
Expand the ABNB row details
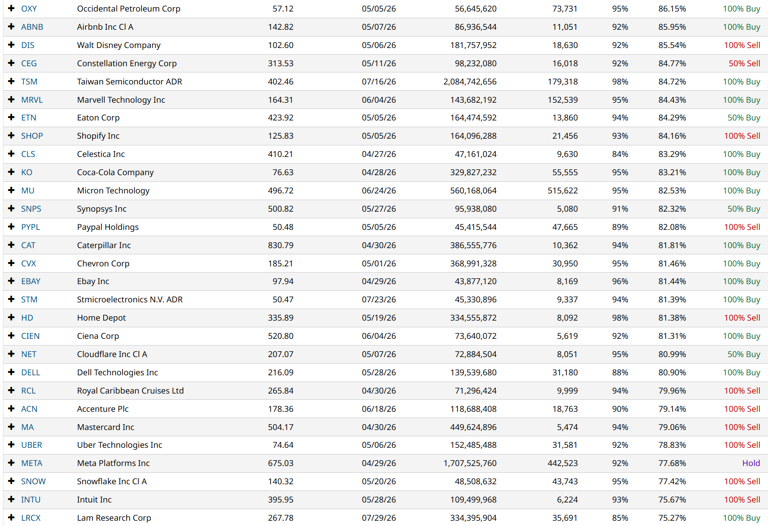click(11, 27)
